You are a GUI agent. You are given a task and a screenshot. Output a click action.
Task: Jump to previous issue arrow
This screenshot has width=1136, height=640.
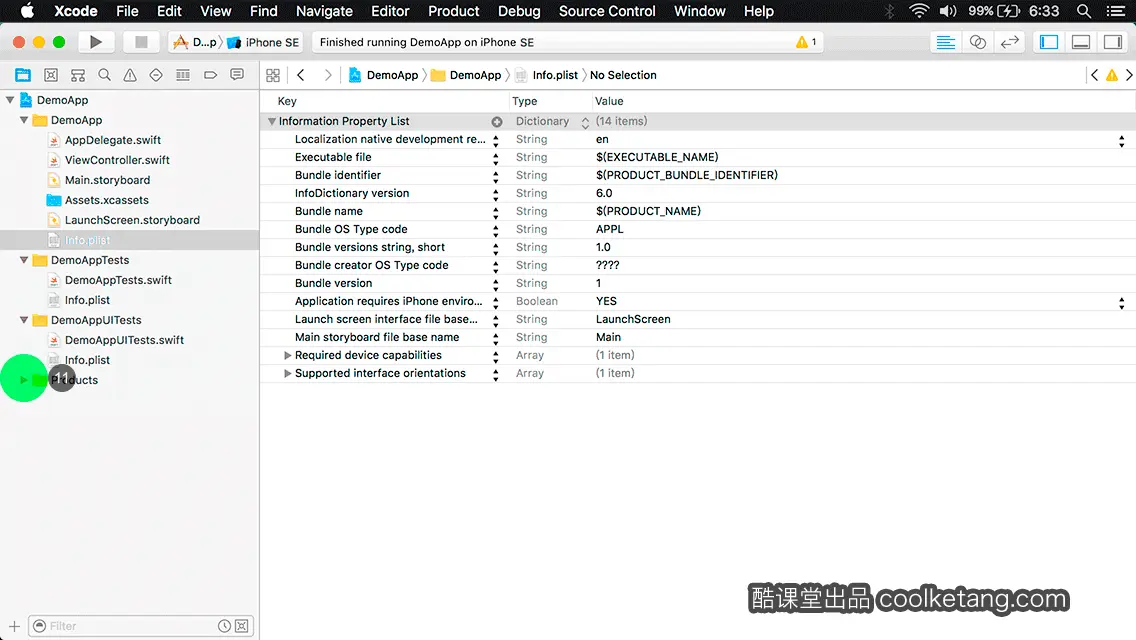pyautogui.click(x=1094, y=75)
